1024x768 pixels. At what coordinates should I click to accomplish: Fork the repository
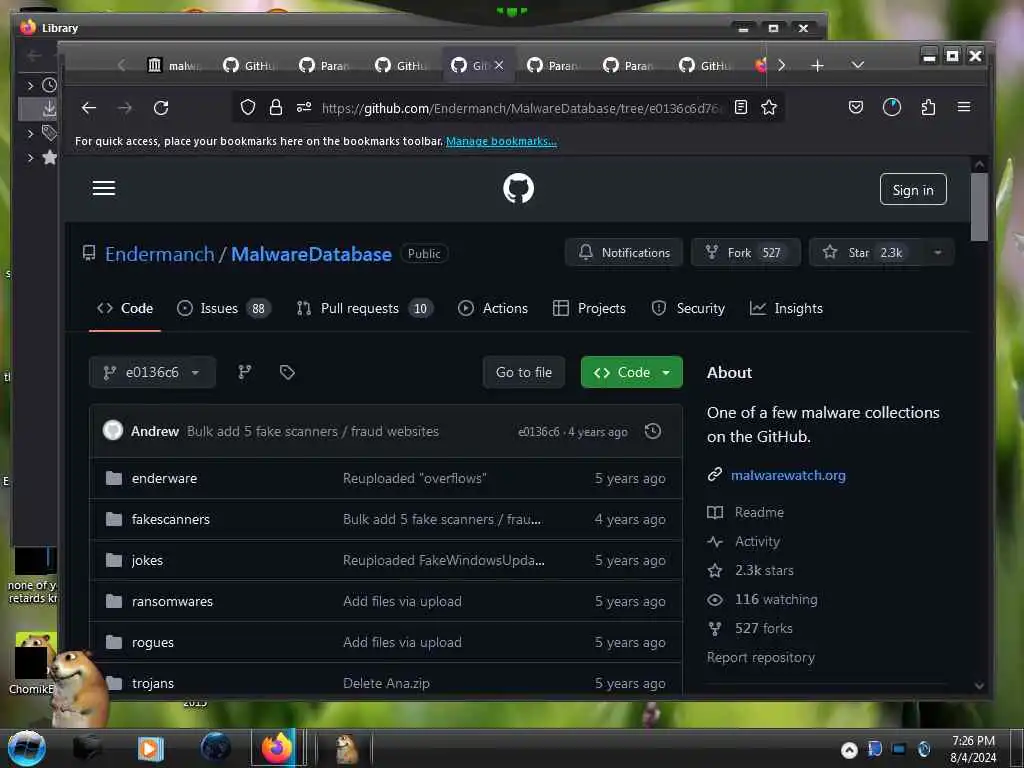(x=746, y=253)
